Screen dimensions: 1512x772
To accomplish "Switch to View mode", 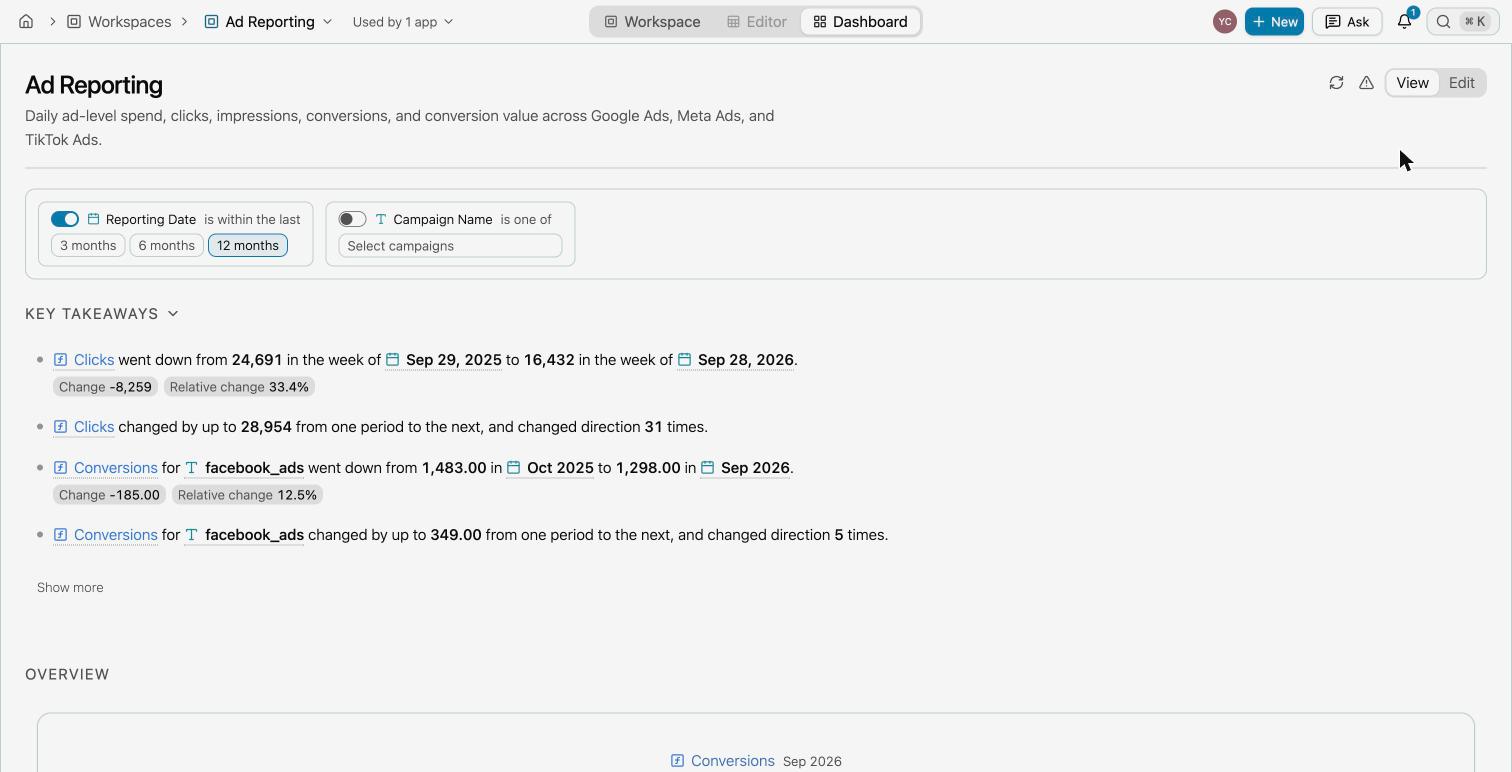I will pyautogui.click(x=1412, y=83).
